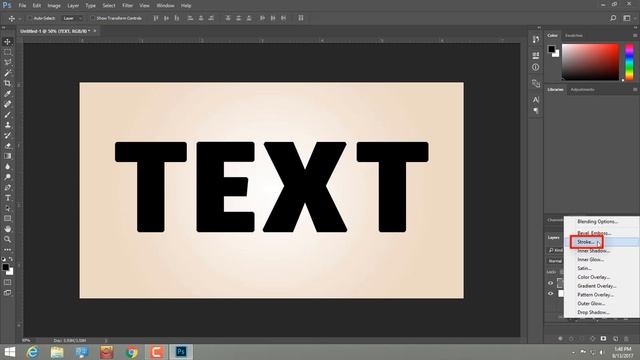This screenshot has width=640, height=360.
Task: Choose Gradient Overlay from the menu
Action: pos(602,286)
